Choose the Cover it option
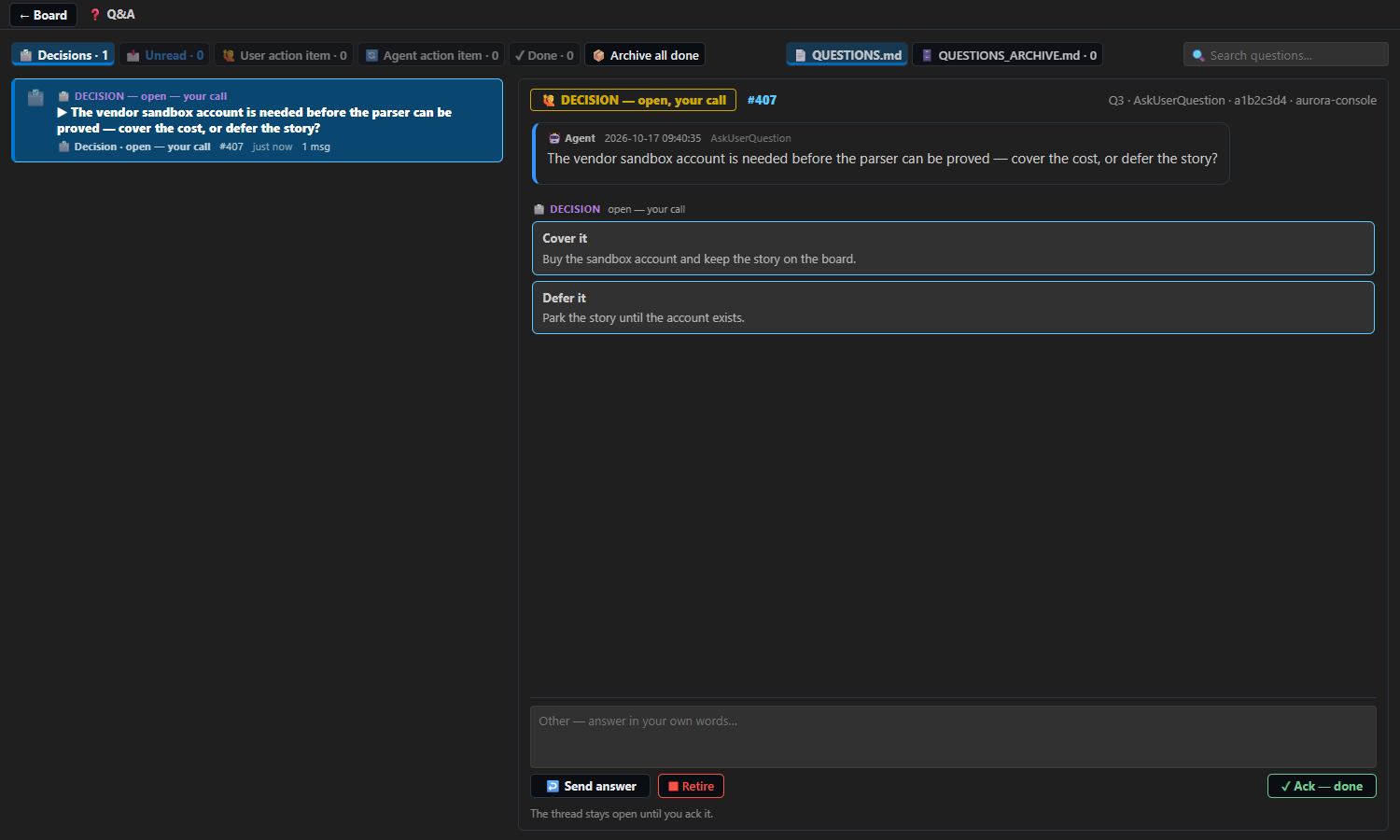The image size is (1400, 840). point(953,248)
